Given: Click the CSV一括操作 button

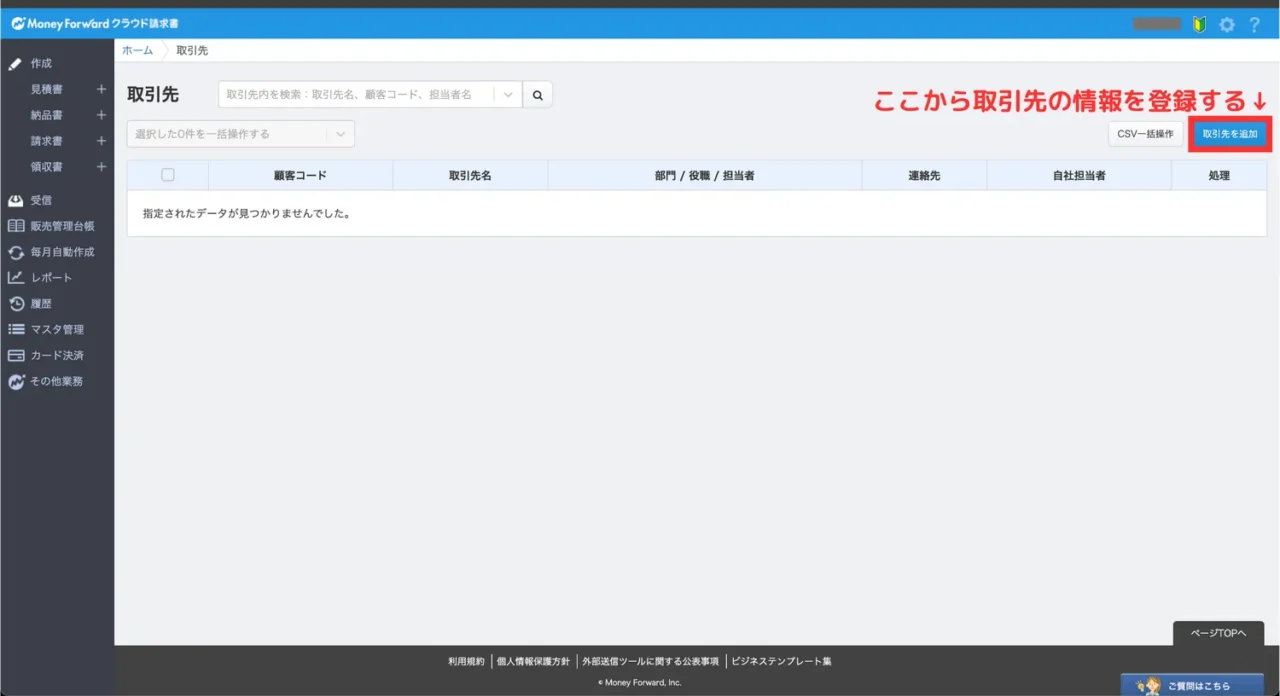Looking at the screenshot, I should point(1145,134).
